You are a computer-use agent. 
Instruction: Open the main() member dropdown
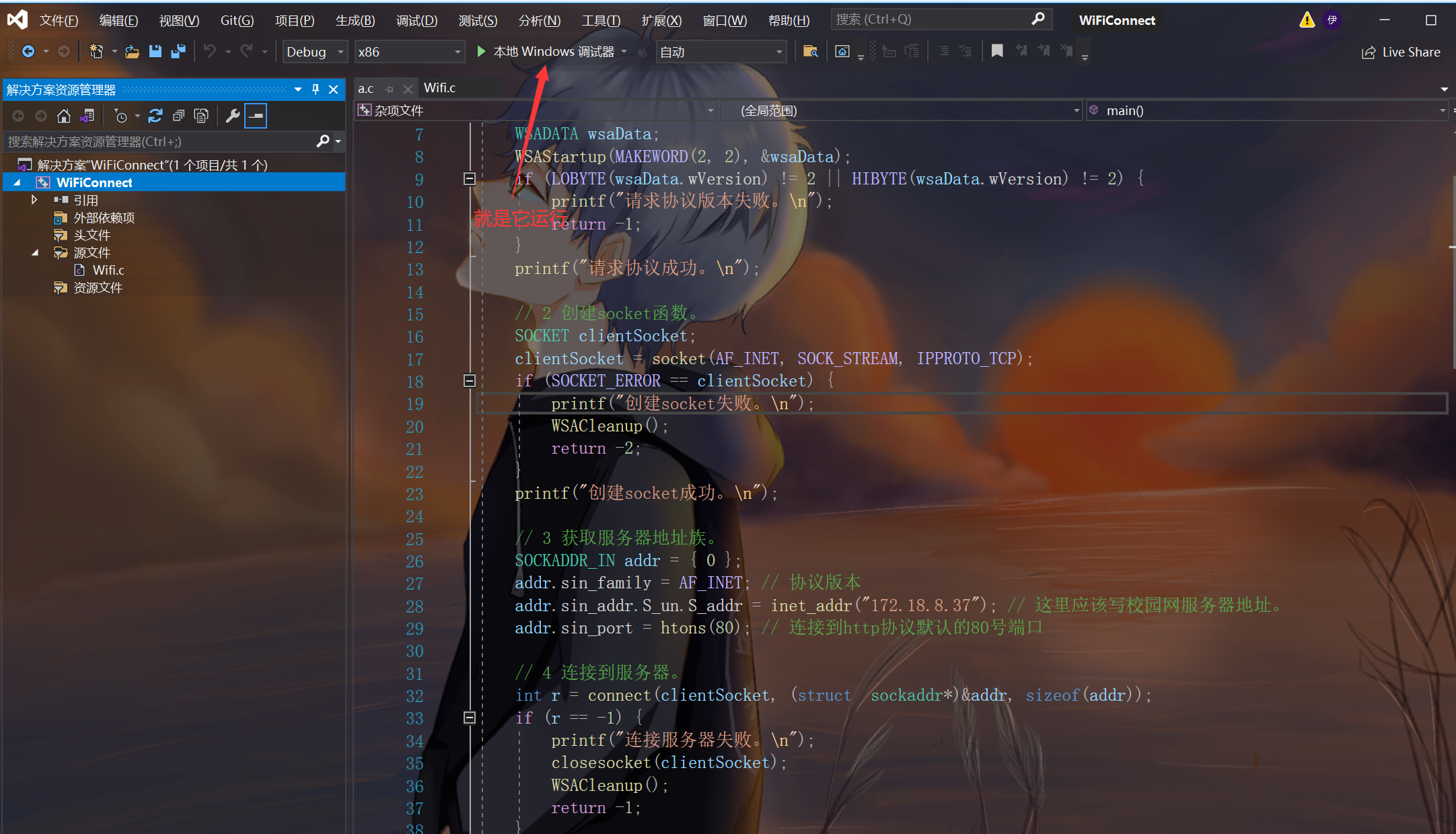pyautogui.click(x=1267, y=110)
